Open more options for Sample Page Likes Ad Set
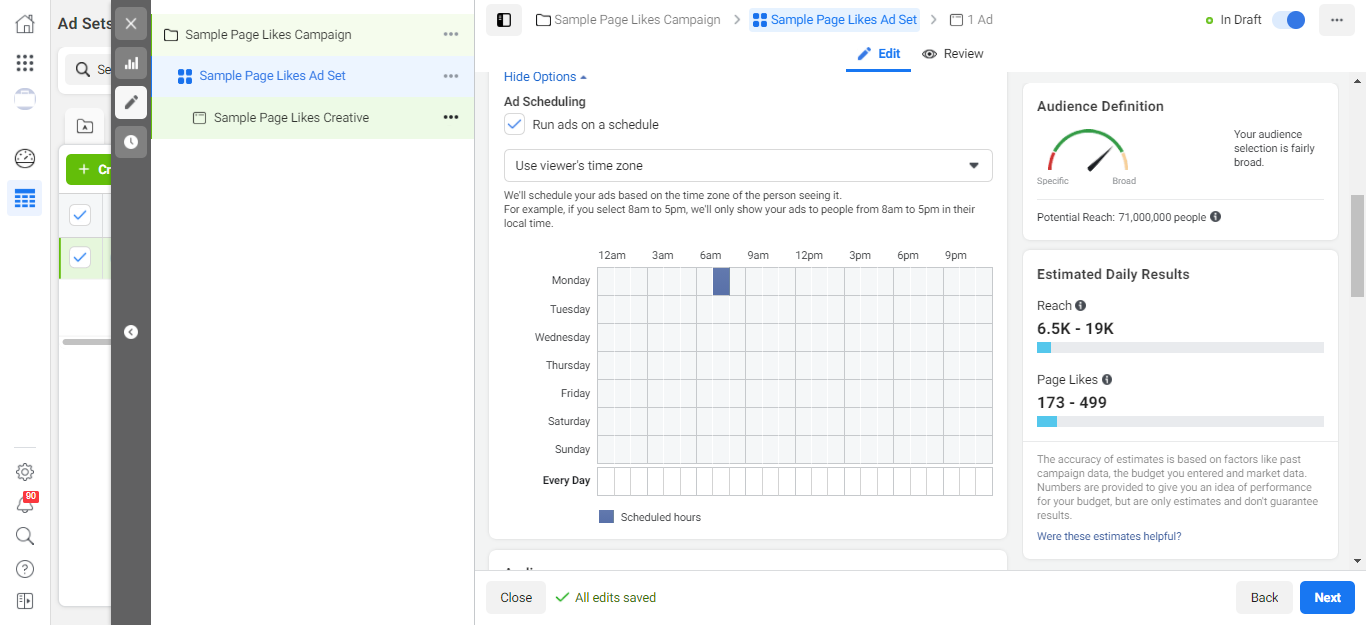This screenshot has width=1366, height=625. [x=451, y=76]
